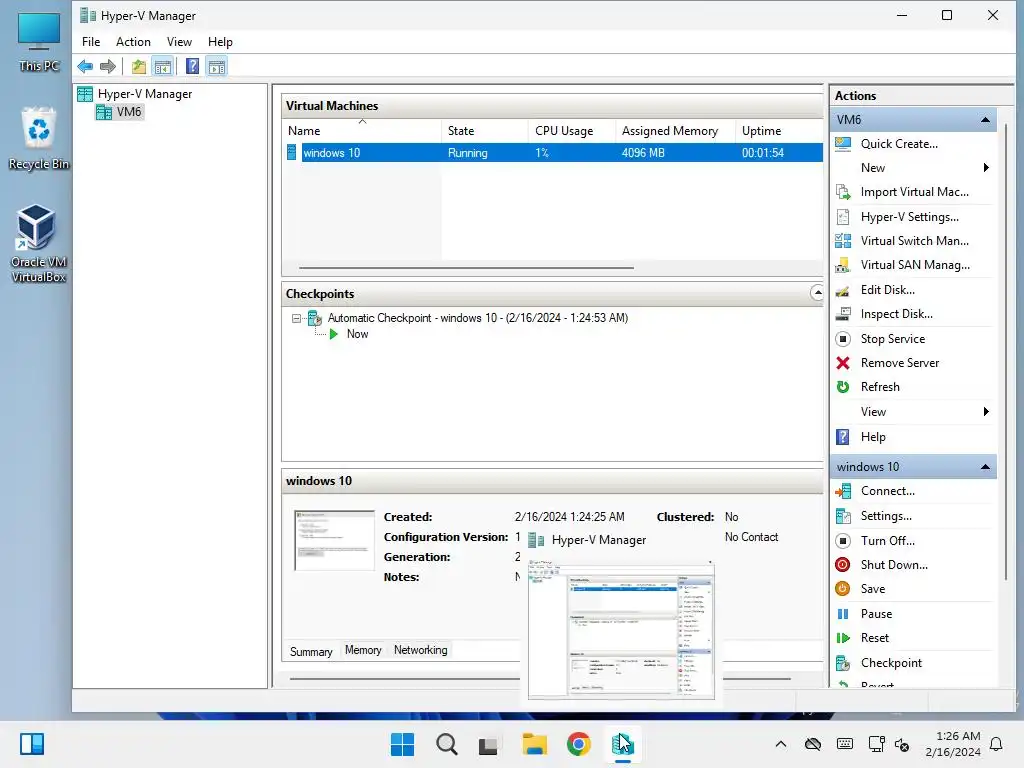The height and width of the screenshot is (768, 1024).
Task: Open the Recycle Bin desktop icon
Action: [x=39, y=138]
